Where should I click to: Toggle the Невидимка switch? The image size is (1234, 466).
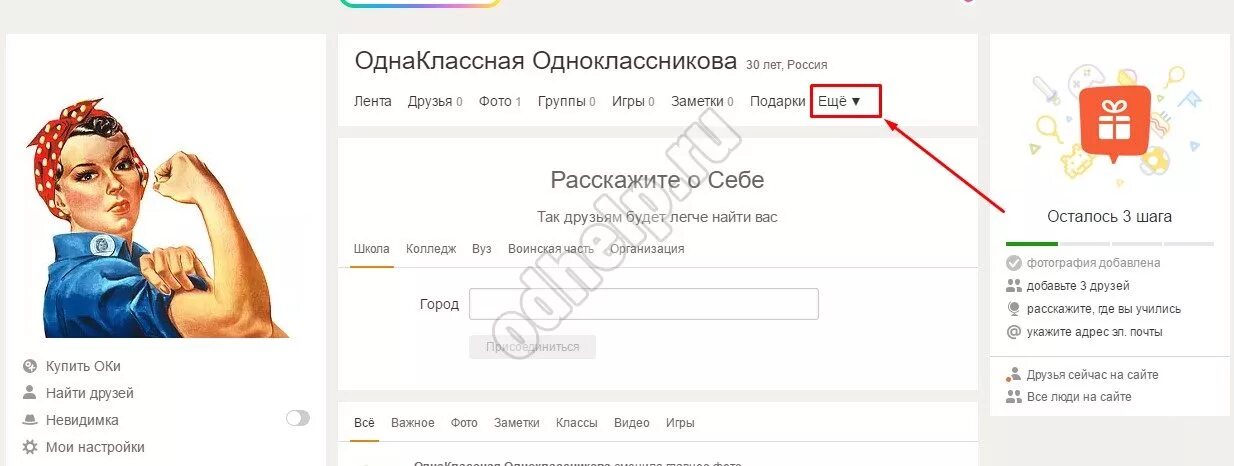[x=298, y=419]
